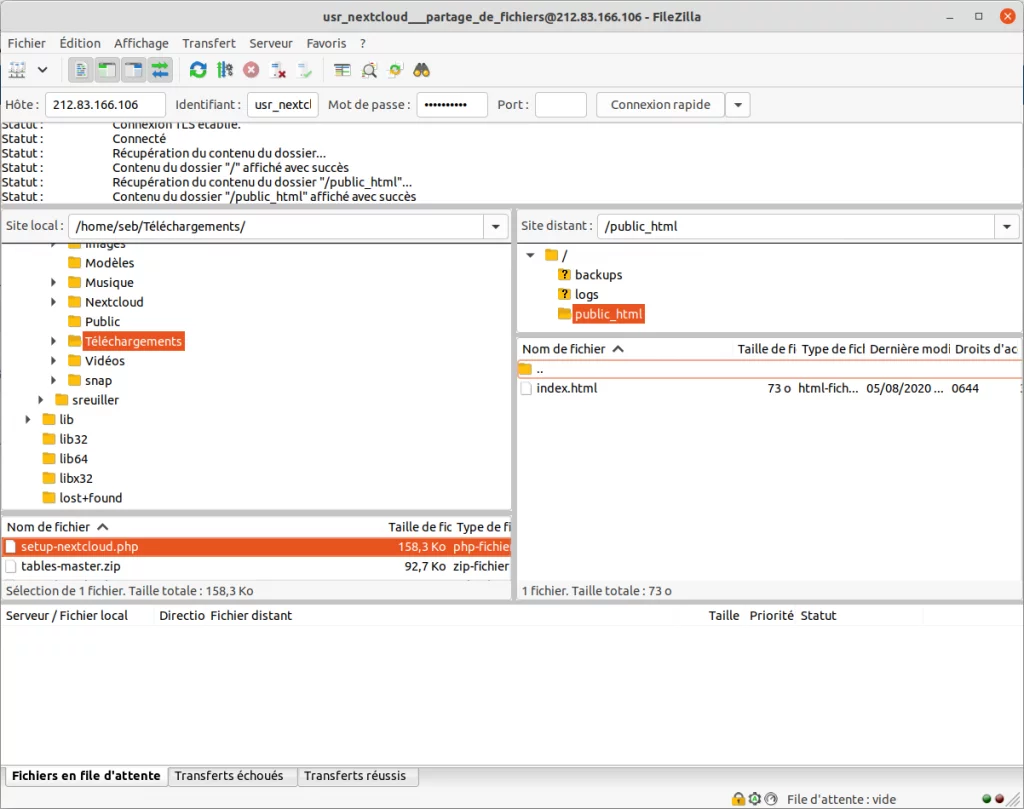
Task: Click the Hôte input field
Action: 105,104
